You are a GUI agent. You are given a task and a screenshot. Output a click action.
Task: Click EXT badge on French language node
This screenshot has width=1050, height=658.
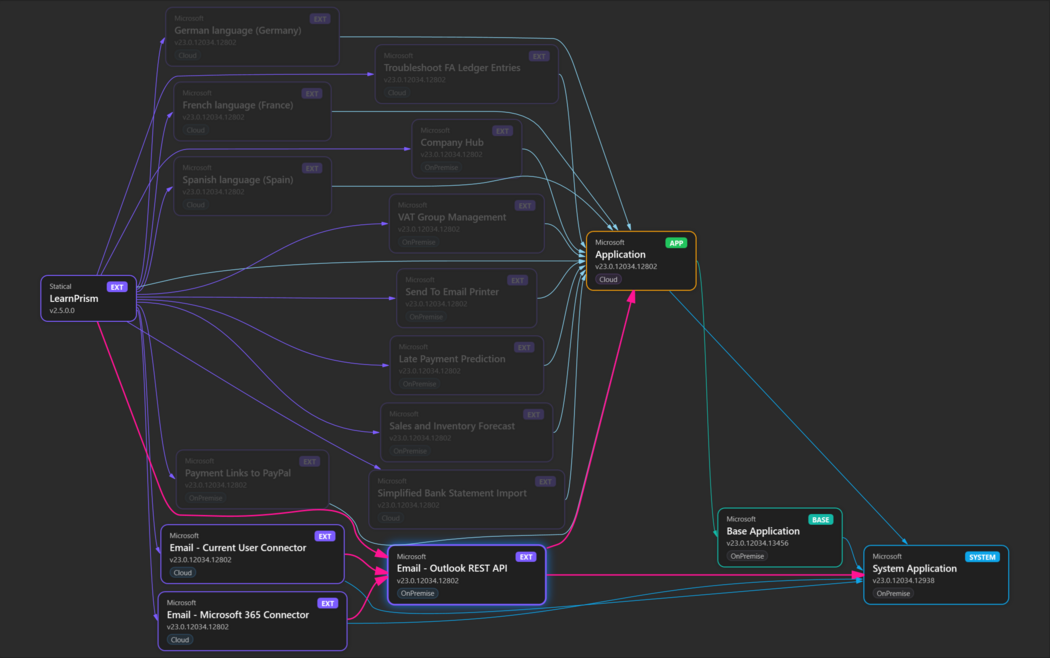311,94
